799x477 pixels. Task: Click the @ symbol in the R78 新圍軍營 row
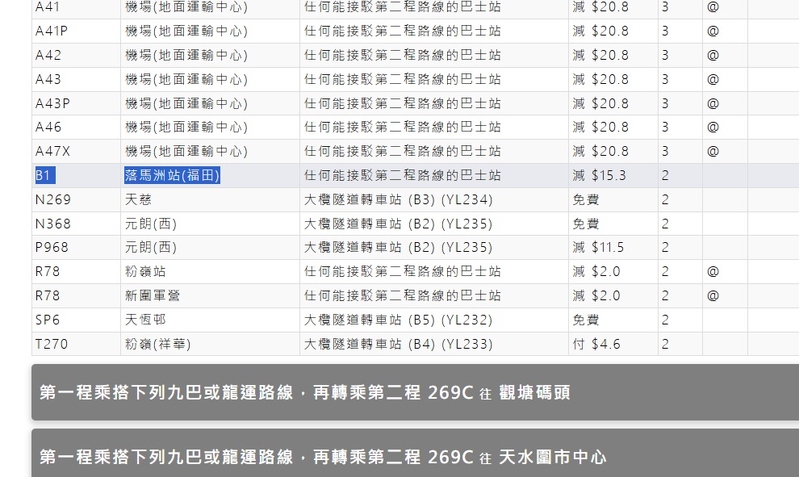(x=713, y=295)
